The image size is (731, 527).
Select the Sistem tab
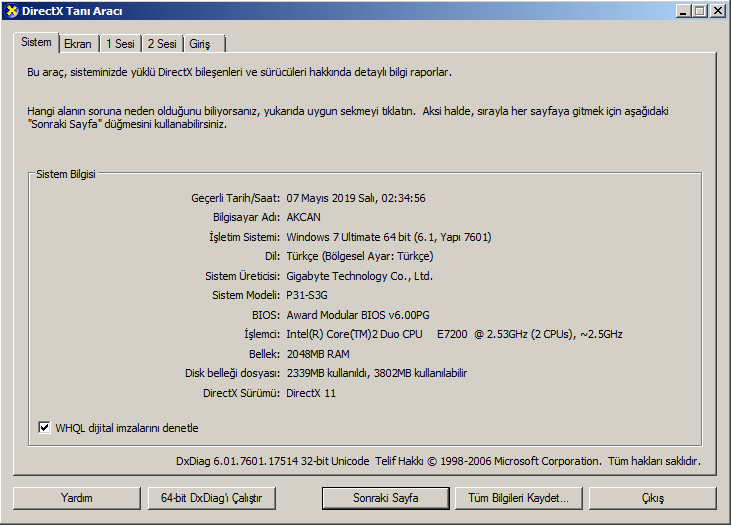click(36, 42)
